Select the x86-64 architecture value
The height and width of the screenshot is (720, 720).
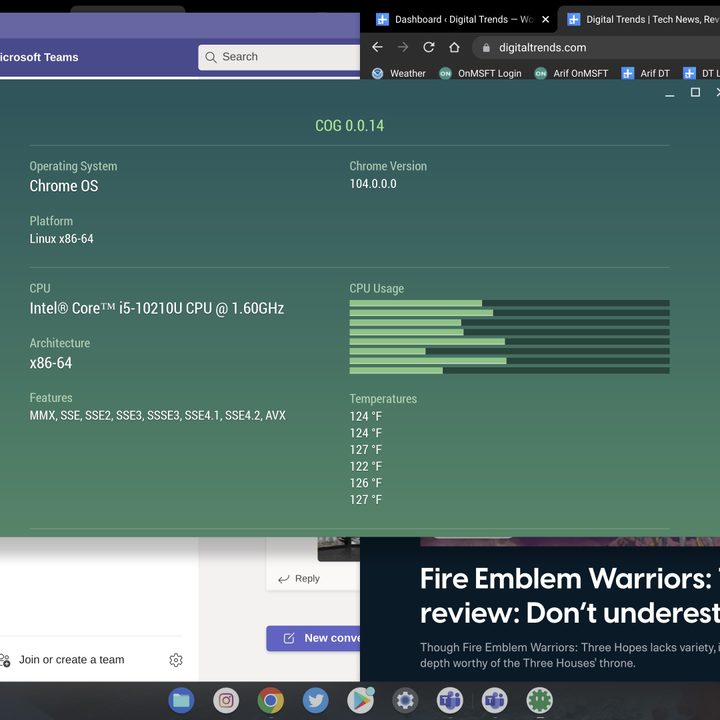click(51, 363)
